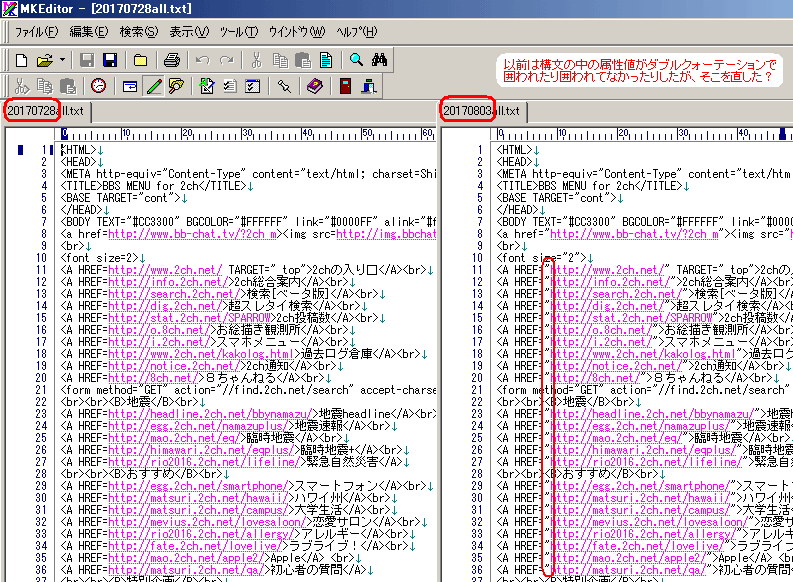This screenshot has height=582, width=793.
Task: Click the 8ch.net link in right pane
Action: (595, 378)
